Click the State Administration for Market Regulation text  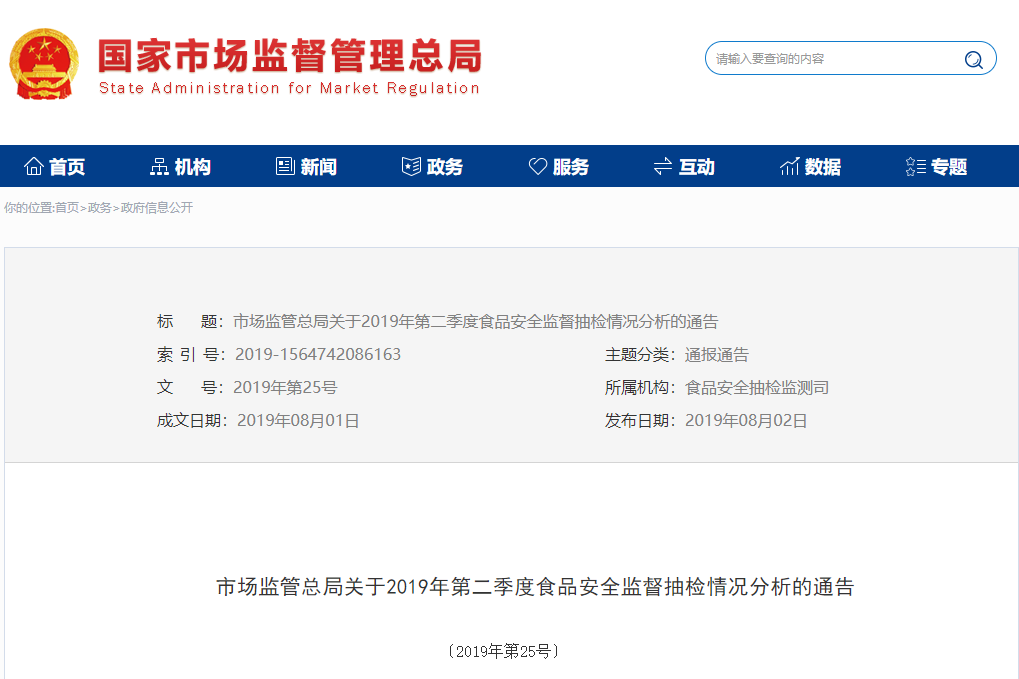[x=289, y=88]
